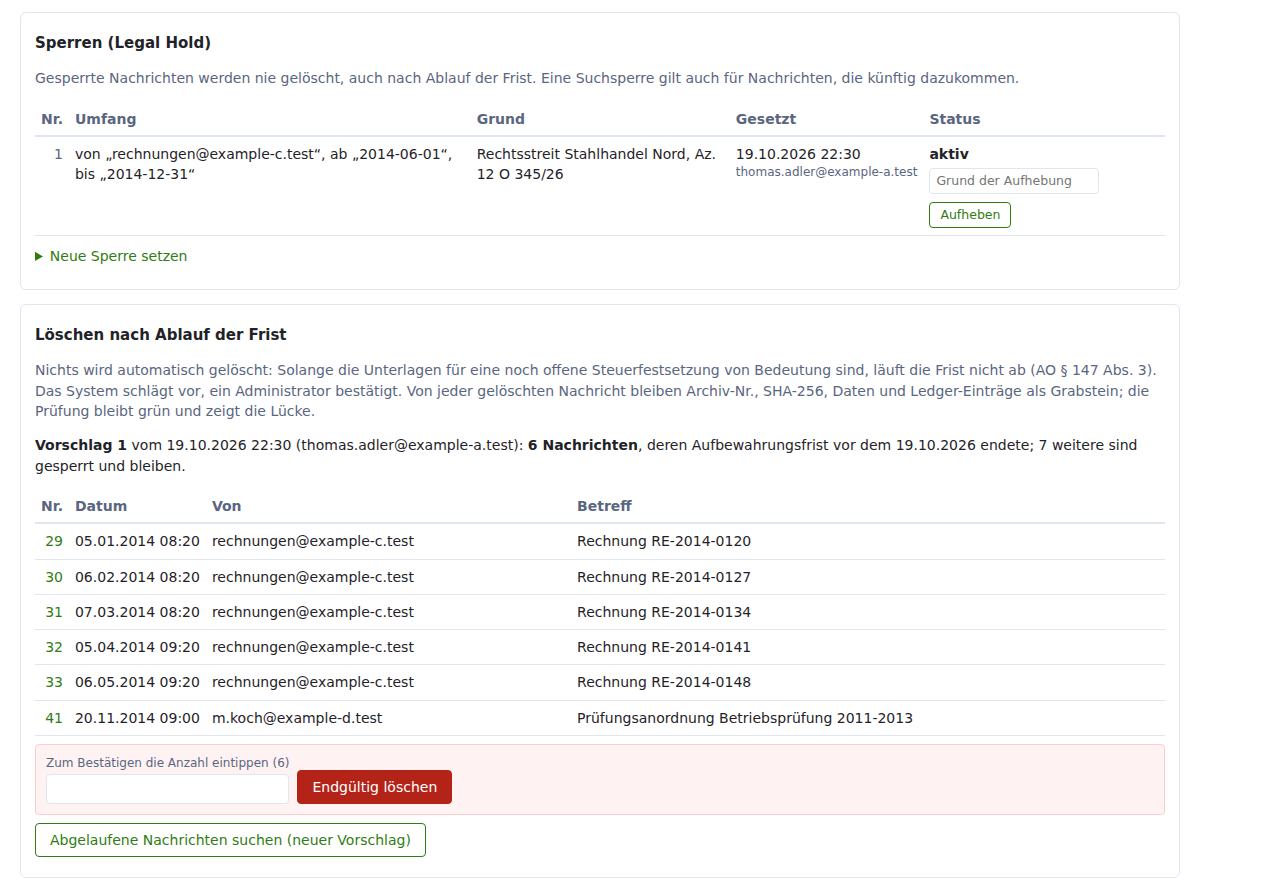Click sender of message dated 07.03.2014

313,612
